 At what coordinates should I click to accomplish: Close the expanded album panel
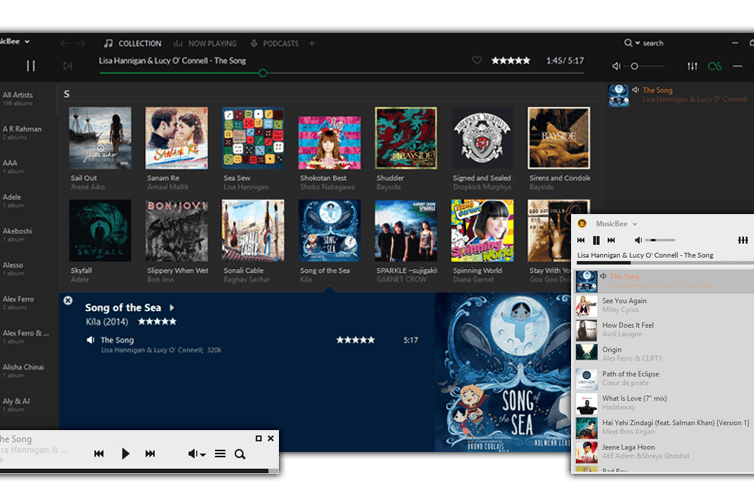[x=68, y=300]
